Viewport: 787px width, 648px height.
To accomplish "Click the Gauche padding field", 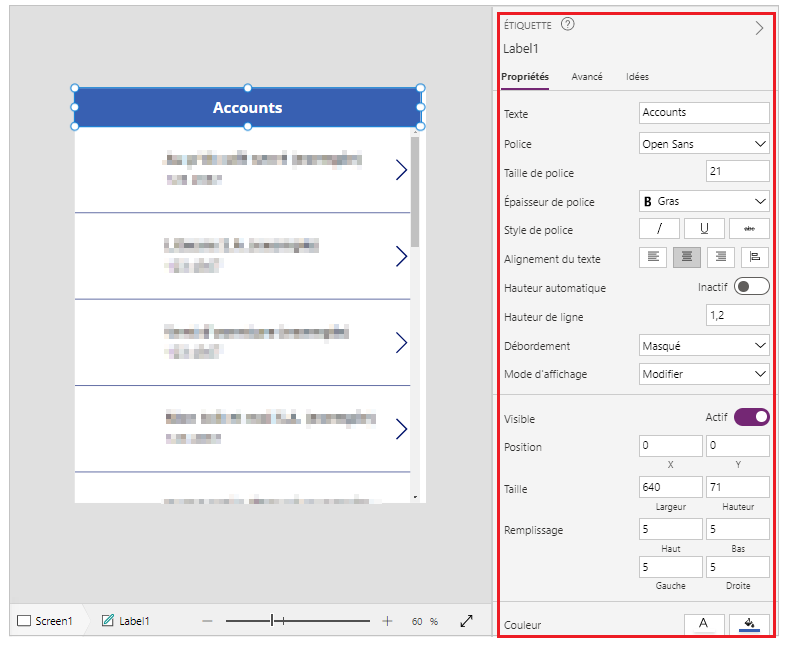I will [x=671, y=567].
